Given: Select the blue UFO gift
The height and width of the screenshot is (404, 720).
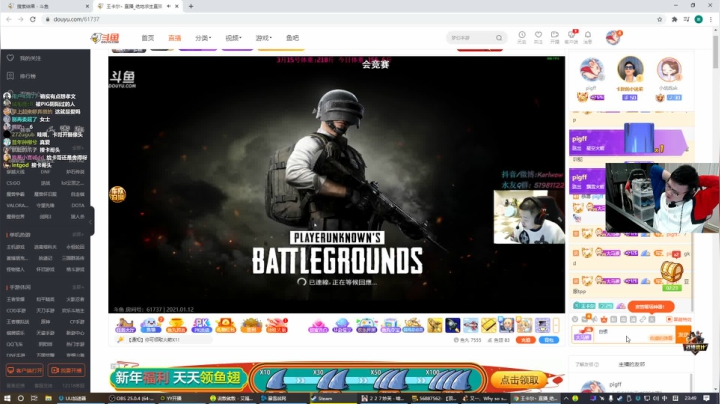Looking at the screenshot, I should (342, 325).
